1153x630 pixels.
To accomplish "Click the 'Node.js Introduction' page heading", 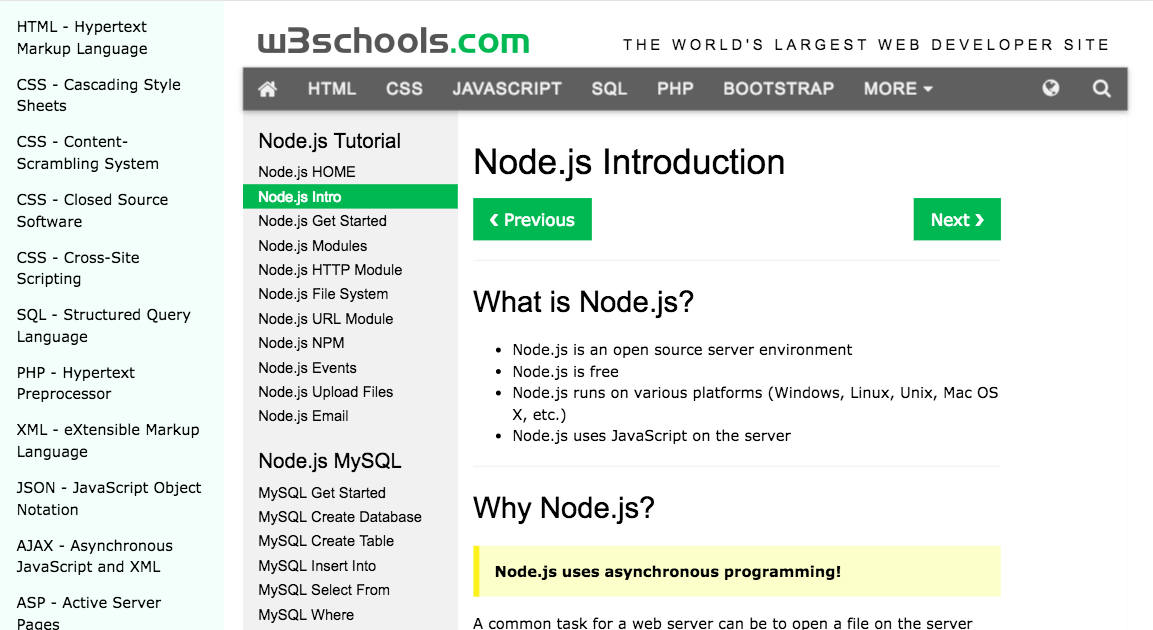I will 629,162.
